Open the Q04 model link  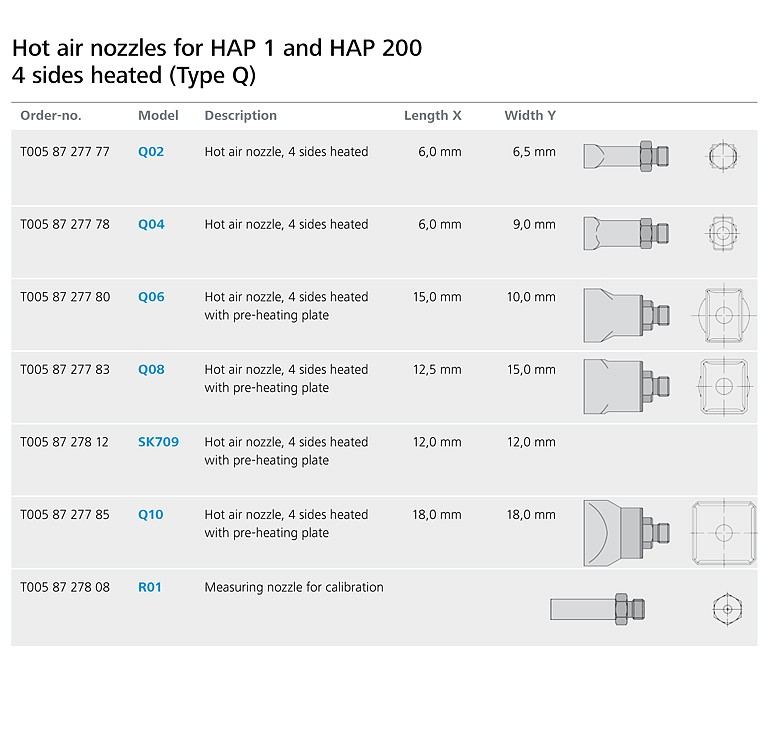tap(151, 224)
